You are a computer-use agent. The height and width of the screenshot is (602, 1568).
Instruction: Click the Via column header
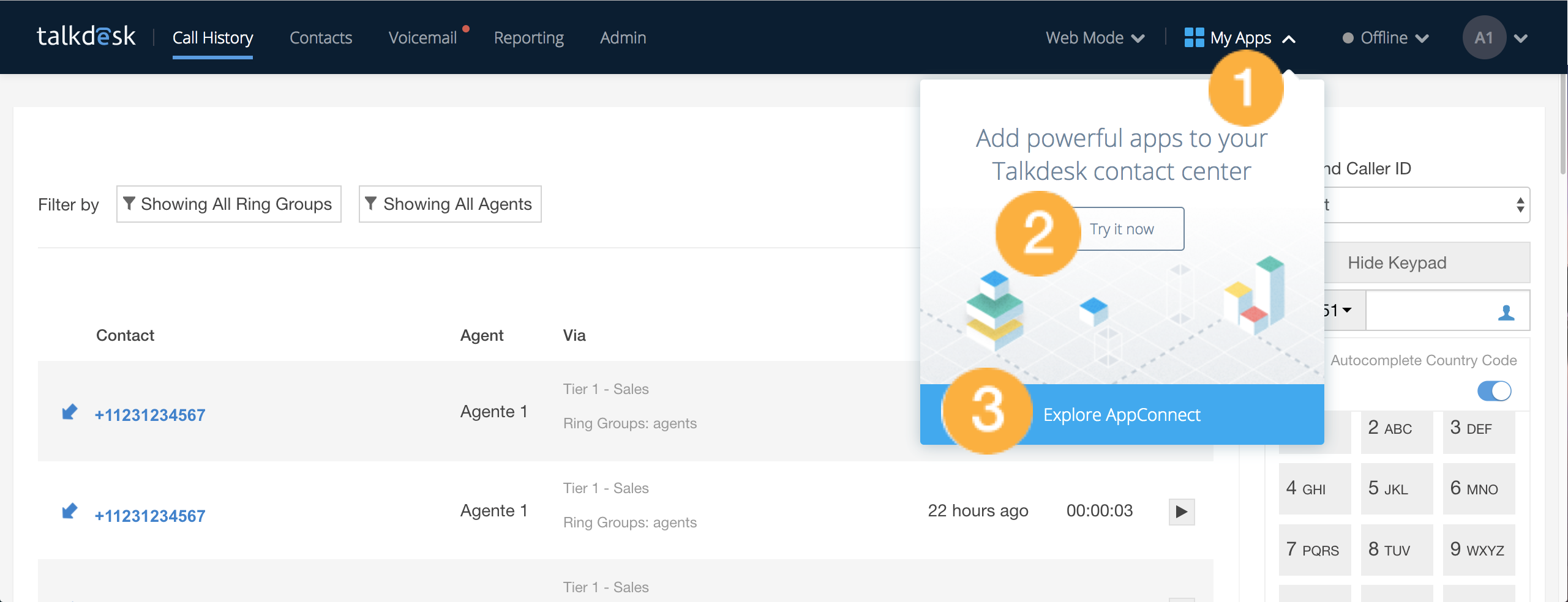tap(574, 335)
